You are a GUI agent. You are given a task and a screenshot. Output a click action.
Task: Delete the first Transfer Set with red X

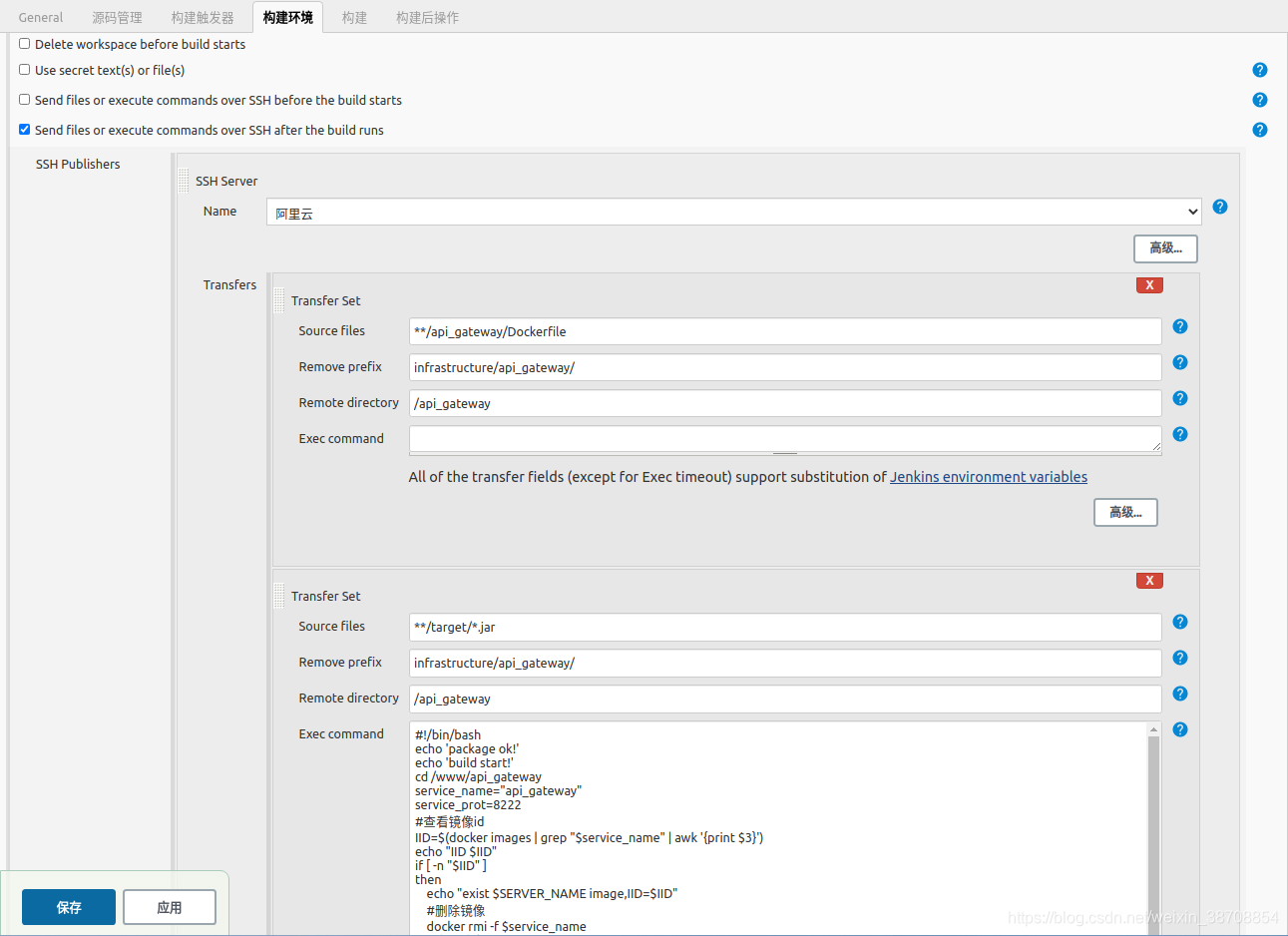pos(1149,285)
